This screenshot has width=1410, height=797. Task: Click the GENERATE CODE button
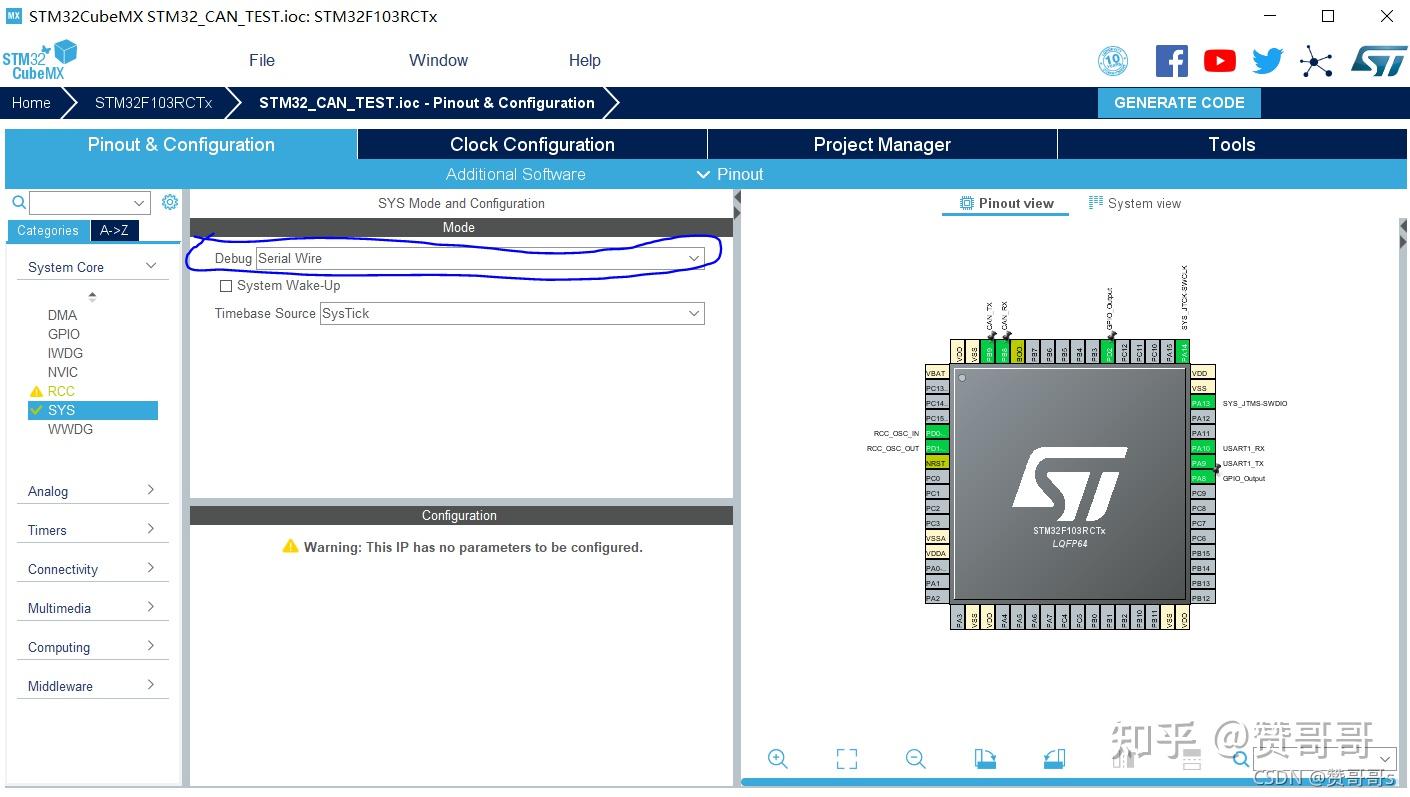pos(1179,102)
